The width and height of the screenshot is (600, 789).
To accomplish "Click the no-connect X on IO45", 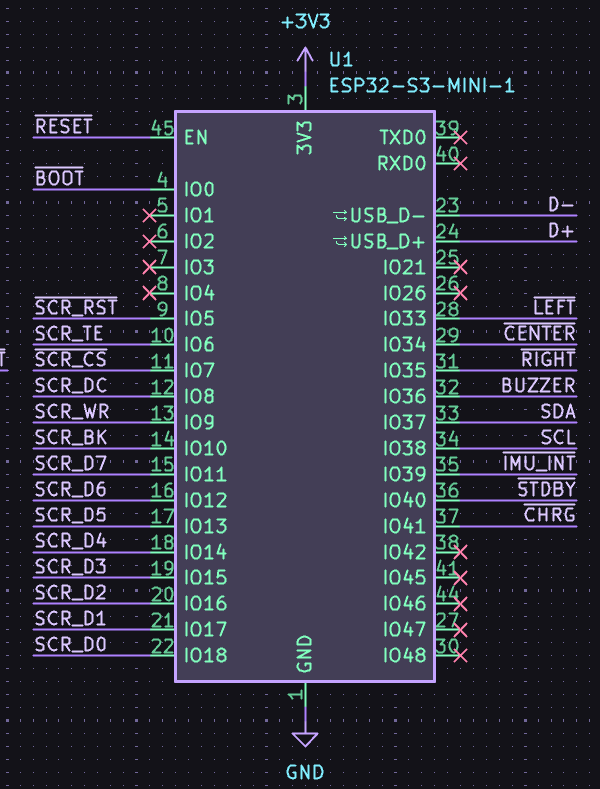I will (461, 578).
